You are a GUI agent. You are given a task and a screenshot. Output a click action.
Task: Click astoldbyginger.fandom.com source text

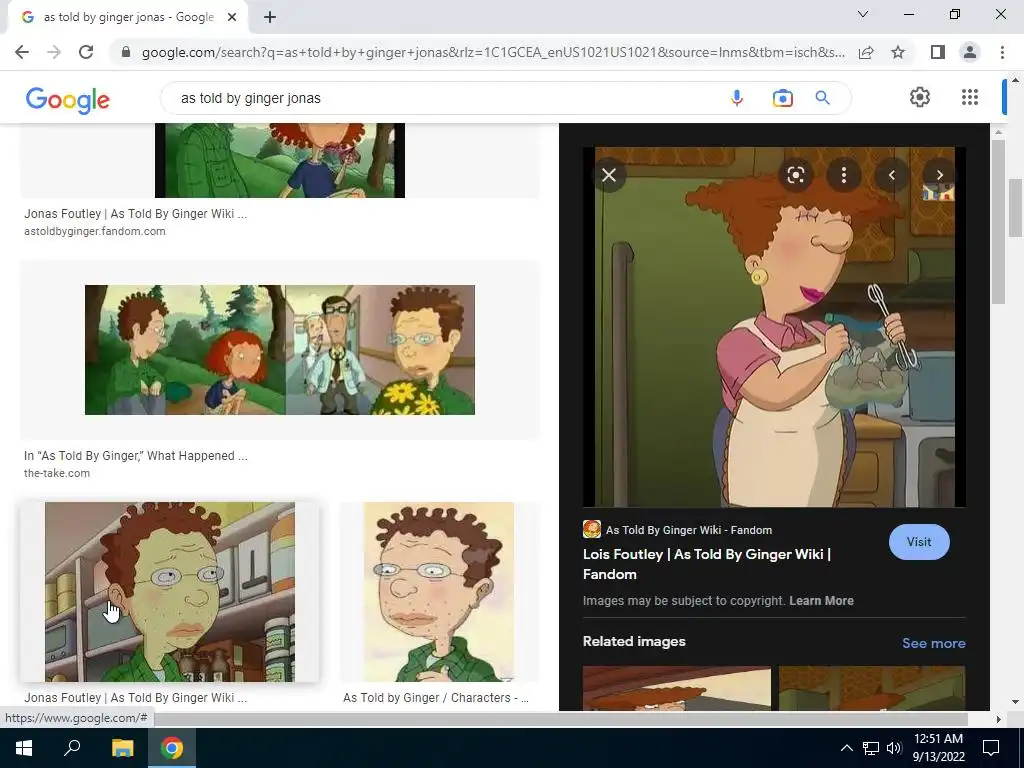95,231
